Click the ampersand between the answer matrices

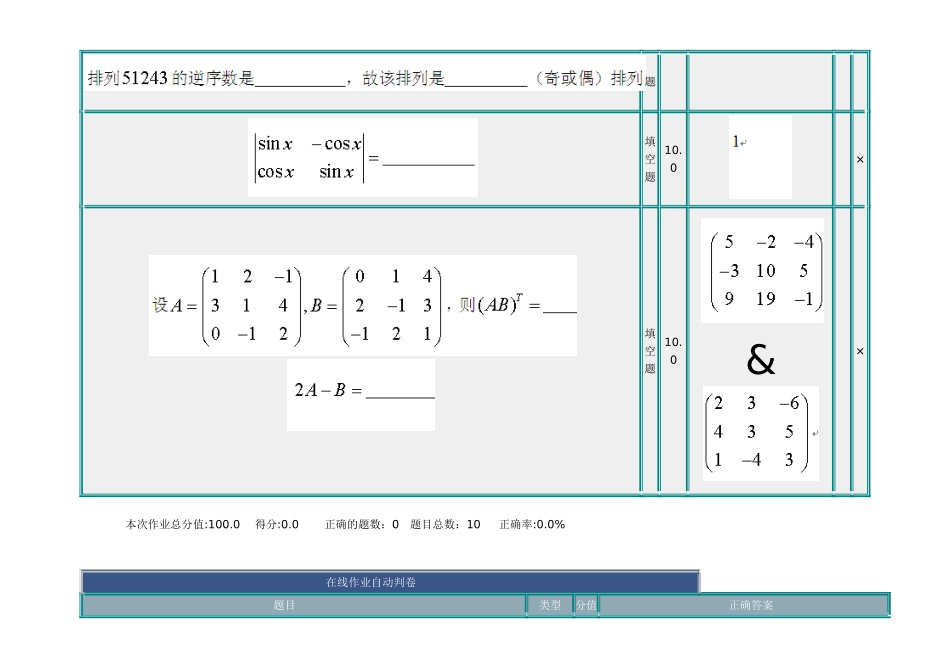tap(760, 359)
